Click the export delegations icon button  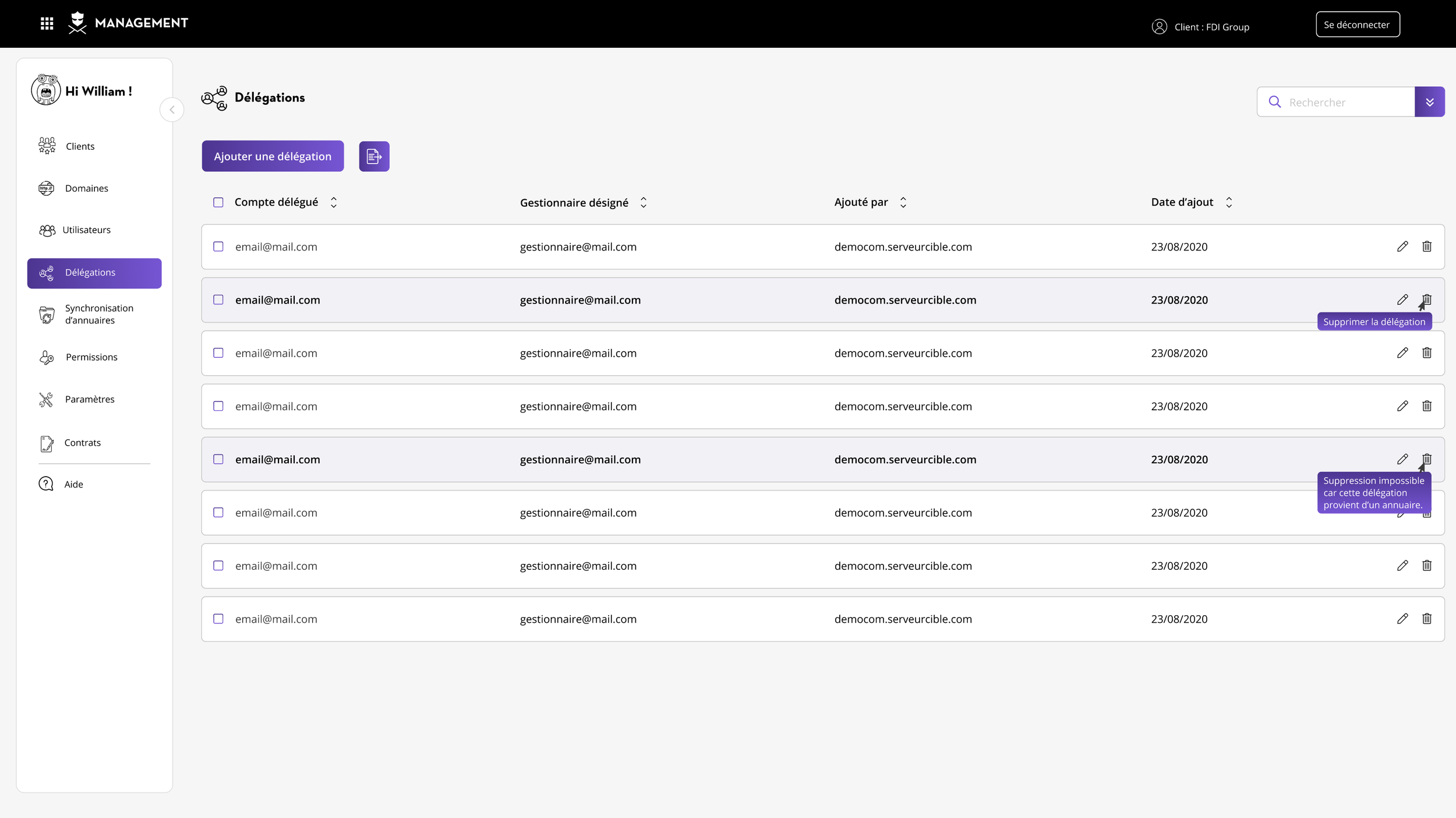point(374,156)
